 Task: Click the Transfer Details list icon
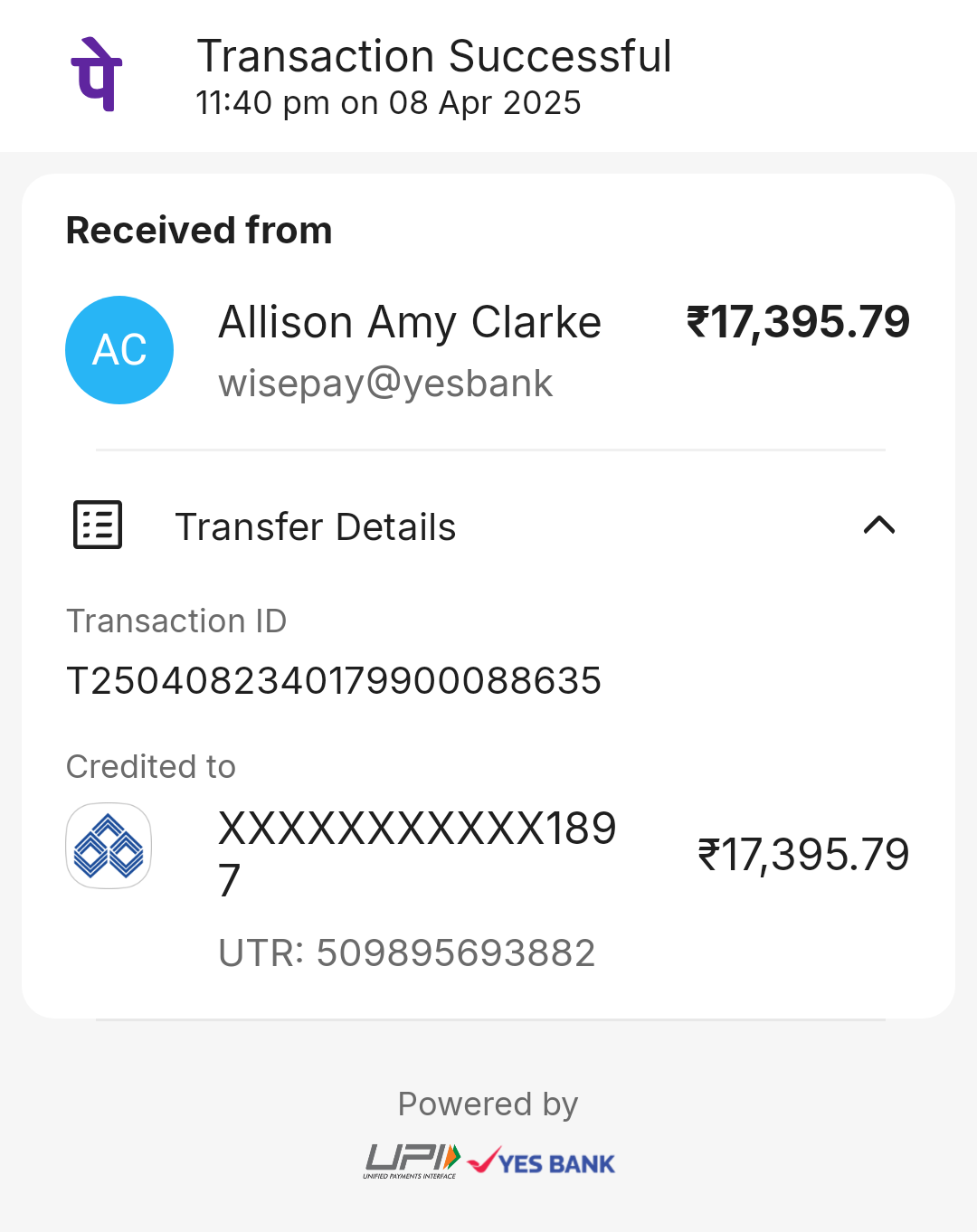(98, 525)
